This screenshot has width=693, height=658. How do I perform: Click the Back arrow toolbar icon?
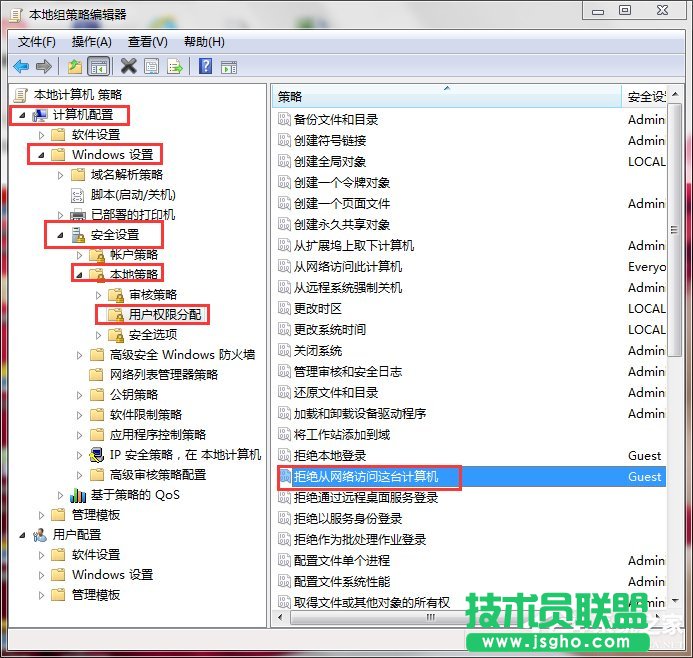coord(21,67)
